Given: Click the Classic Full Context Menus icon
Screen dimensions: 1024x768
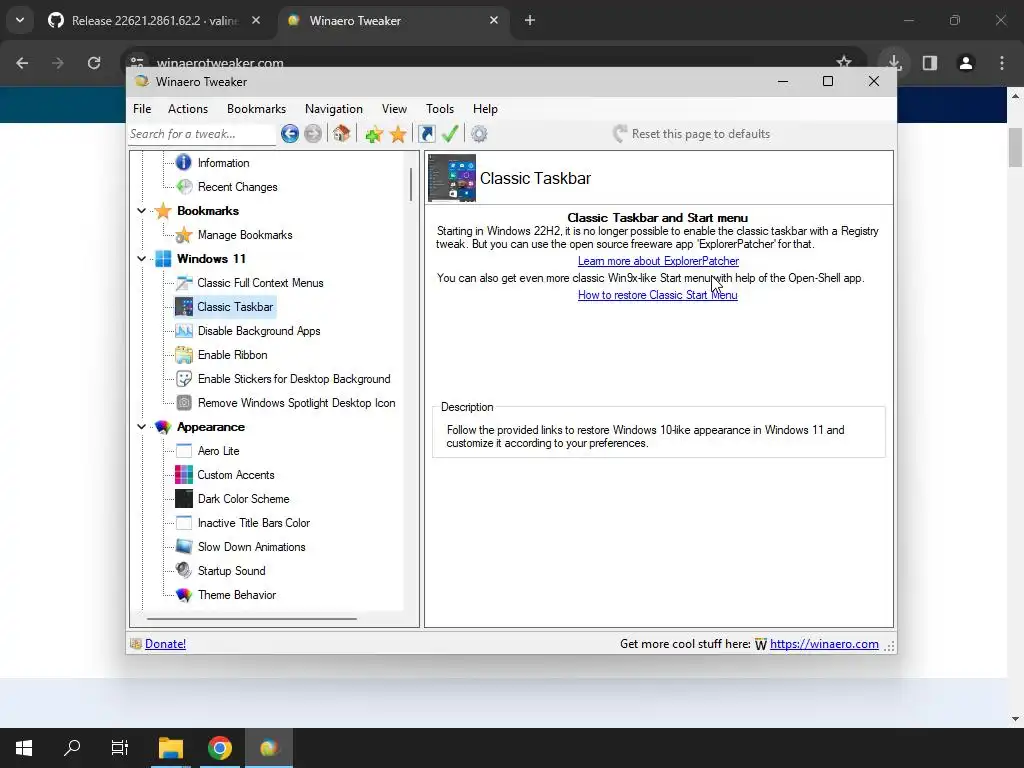Looking at the screenshot, I should click(184, 283).
